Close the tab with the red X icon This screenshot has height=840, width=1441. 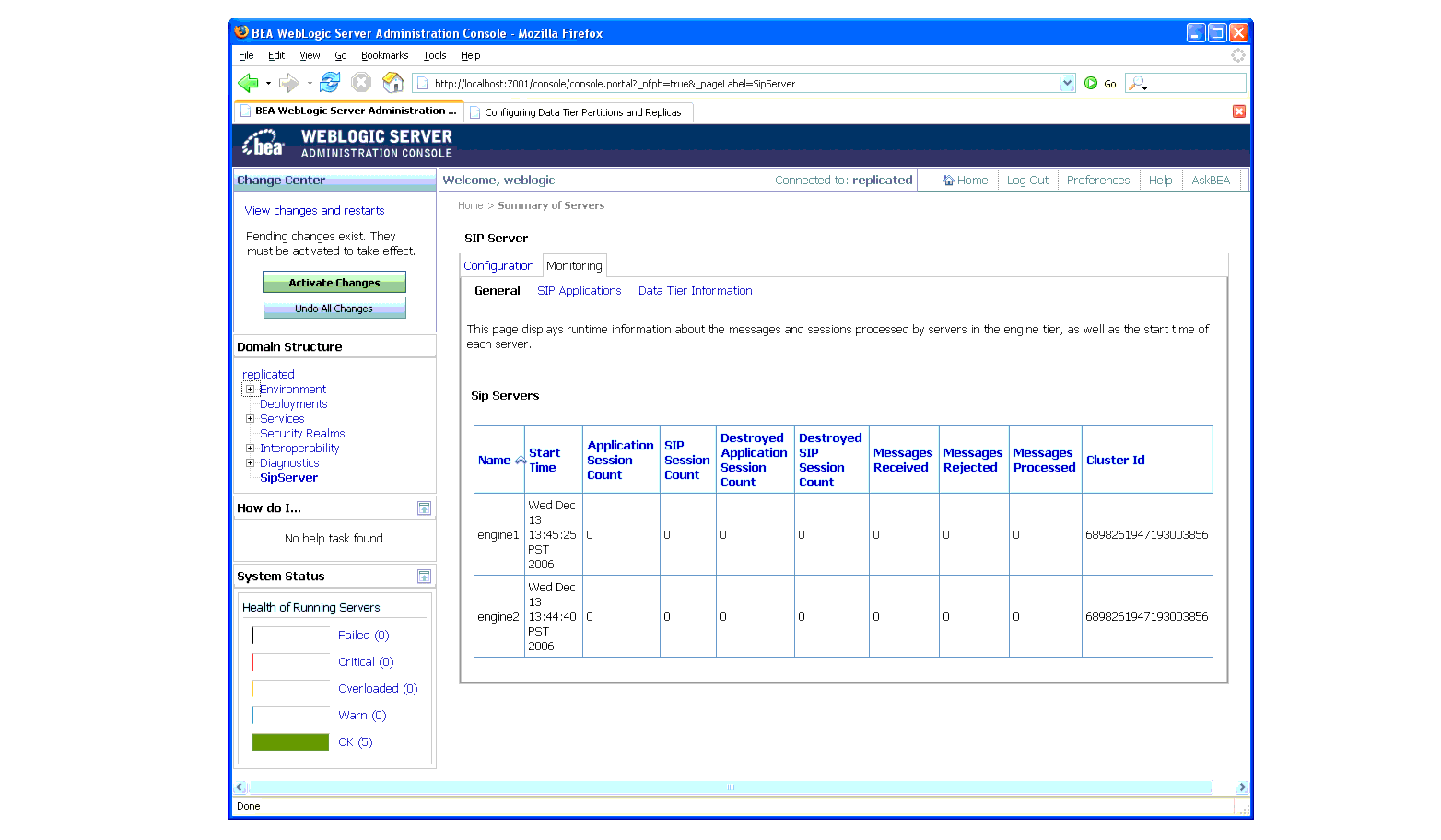pos(1239,111)
